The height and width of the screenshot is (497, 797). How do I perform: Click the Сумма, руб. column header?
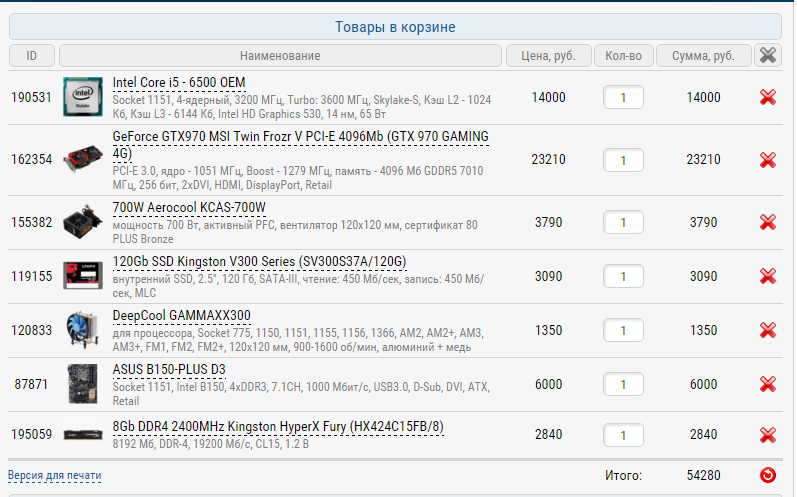pos(703,55)
